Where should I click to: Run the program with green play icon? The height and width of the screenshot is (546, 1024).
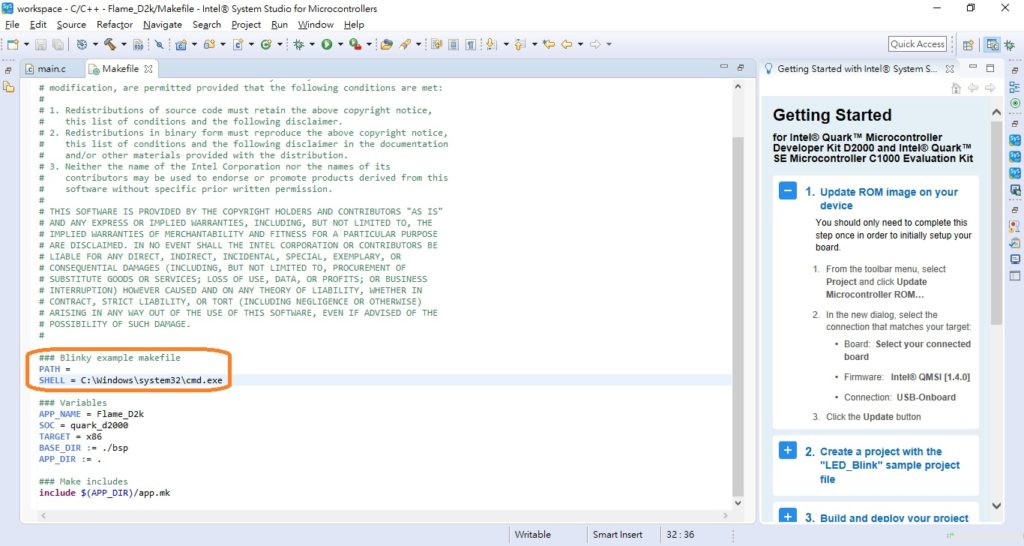tap(327, 44)
